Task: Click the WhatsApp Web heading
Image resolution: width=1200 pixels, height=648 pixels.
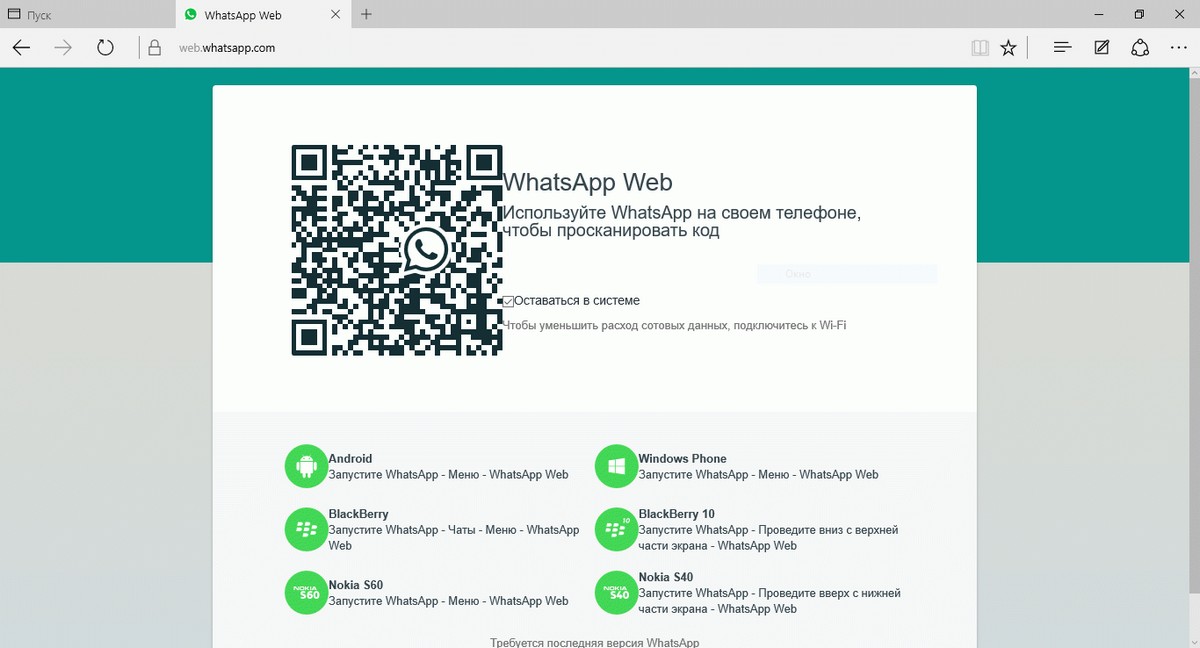Action: pyautogui.click(x=587, y=182)
